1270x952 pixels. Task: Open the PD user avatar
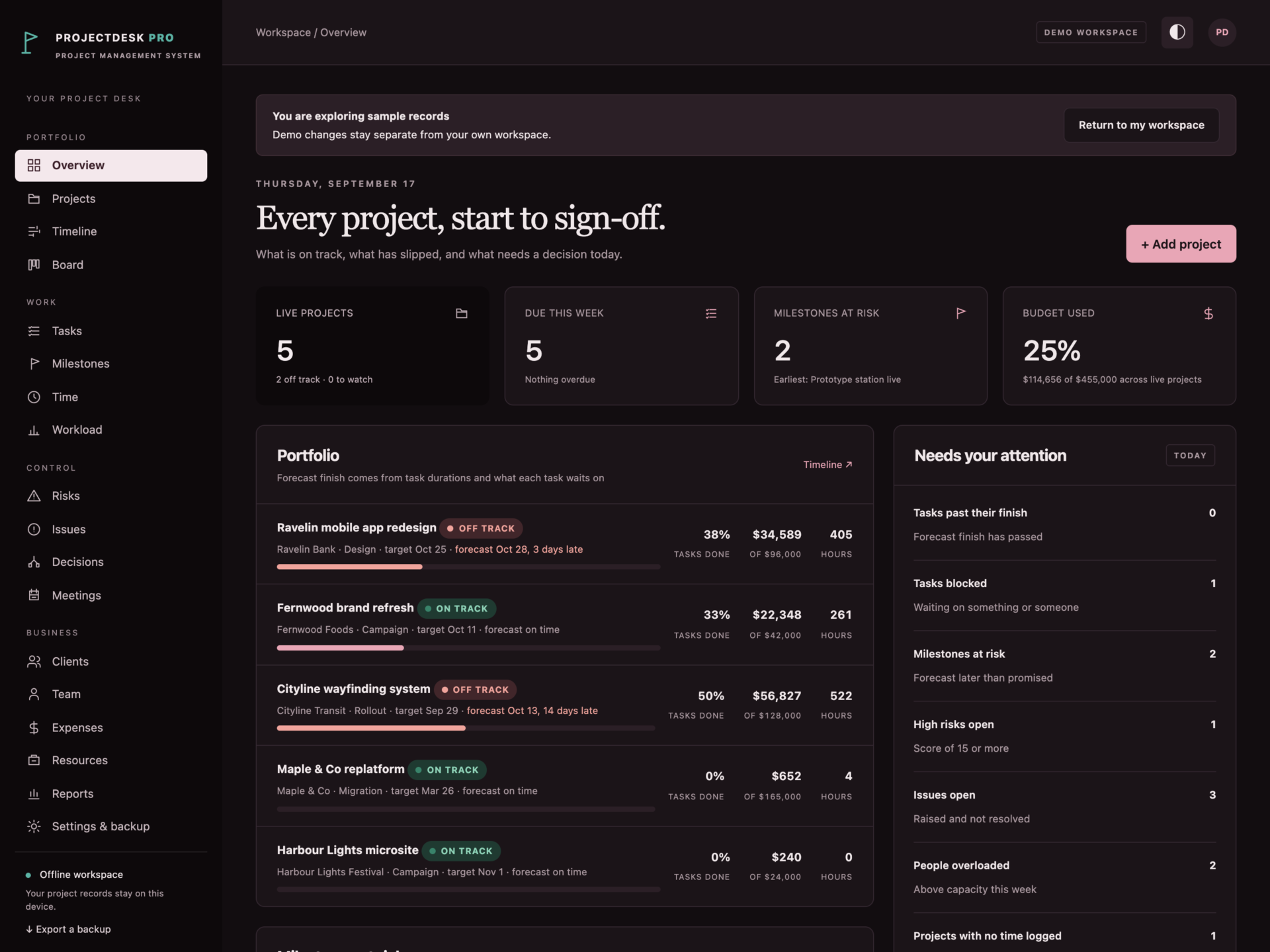pyautogui.click(x=1222, y=32)
